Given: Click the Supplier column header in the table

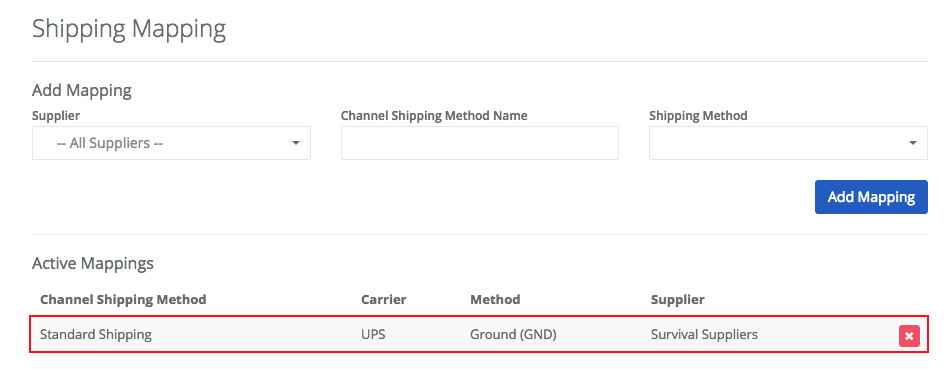Looking at the screenshot, I should 677,300.
